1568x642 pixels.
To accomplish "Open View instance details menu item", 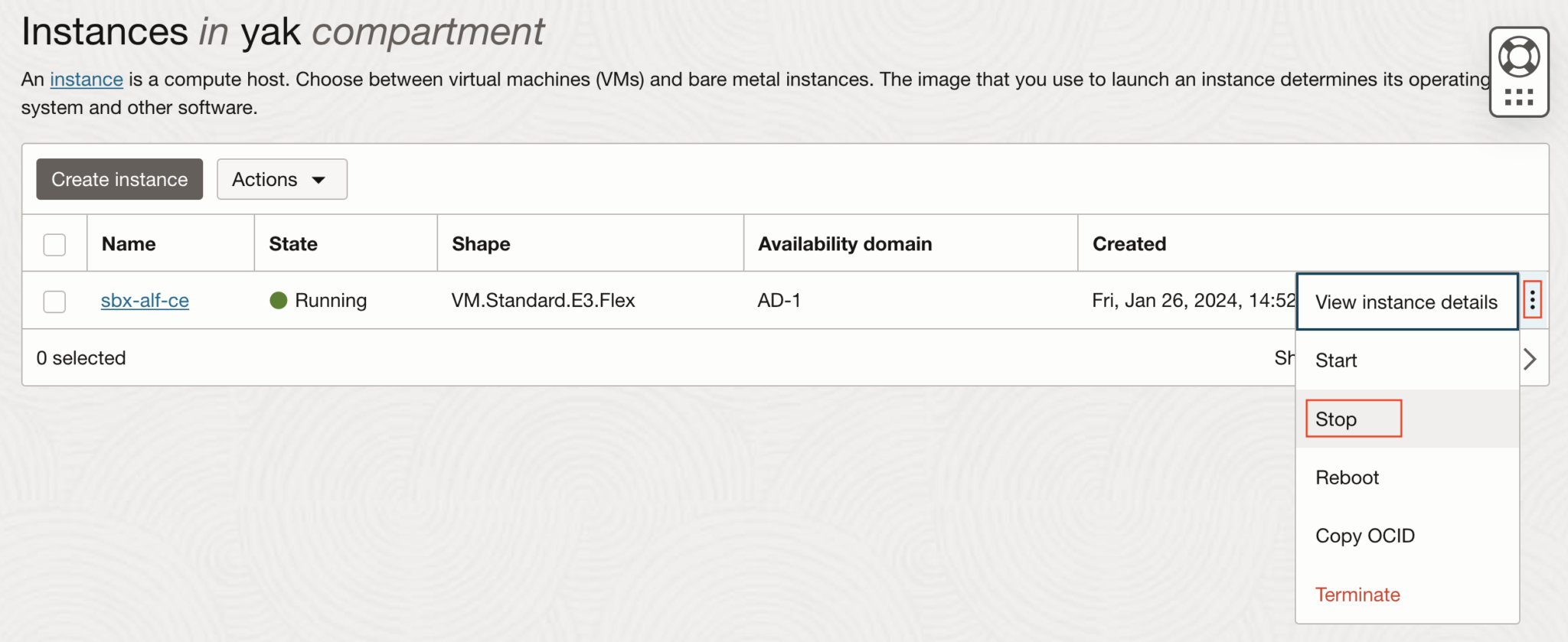I will tap(1406, 302).
